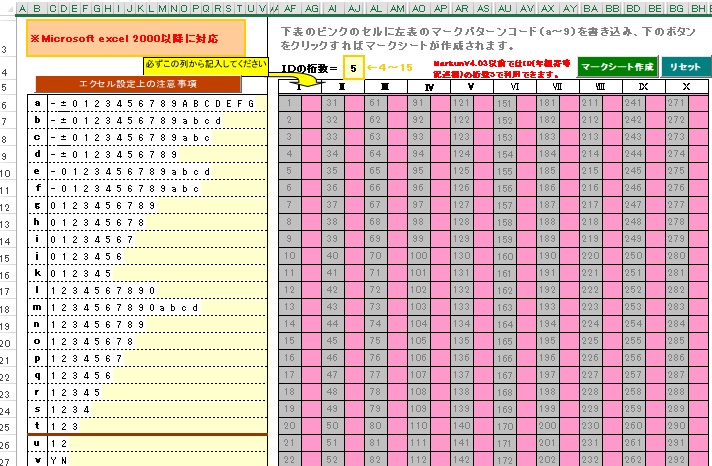Image resolution: width=712 pixels, height=466 pixels.
Task: Click column header AP
Action: point(440,8)
